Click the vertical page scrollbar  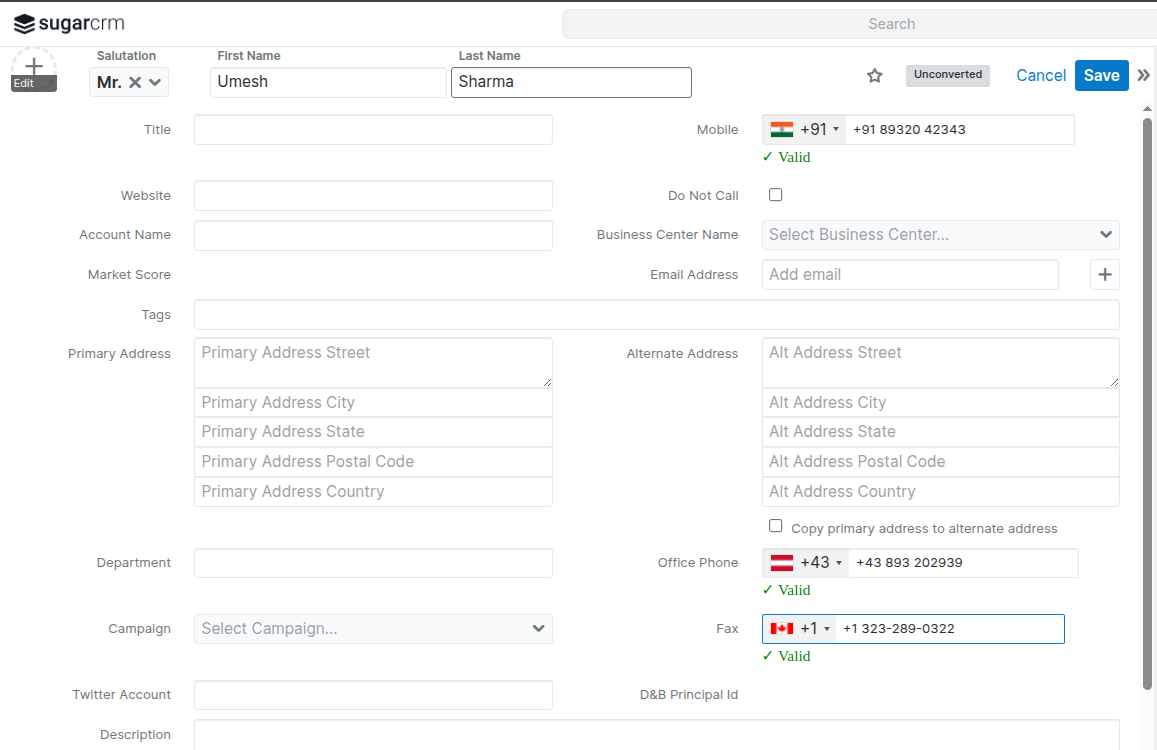1148,400
